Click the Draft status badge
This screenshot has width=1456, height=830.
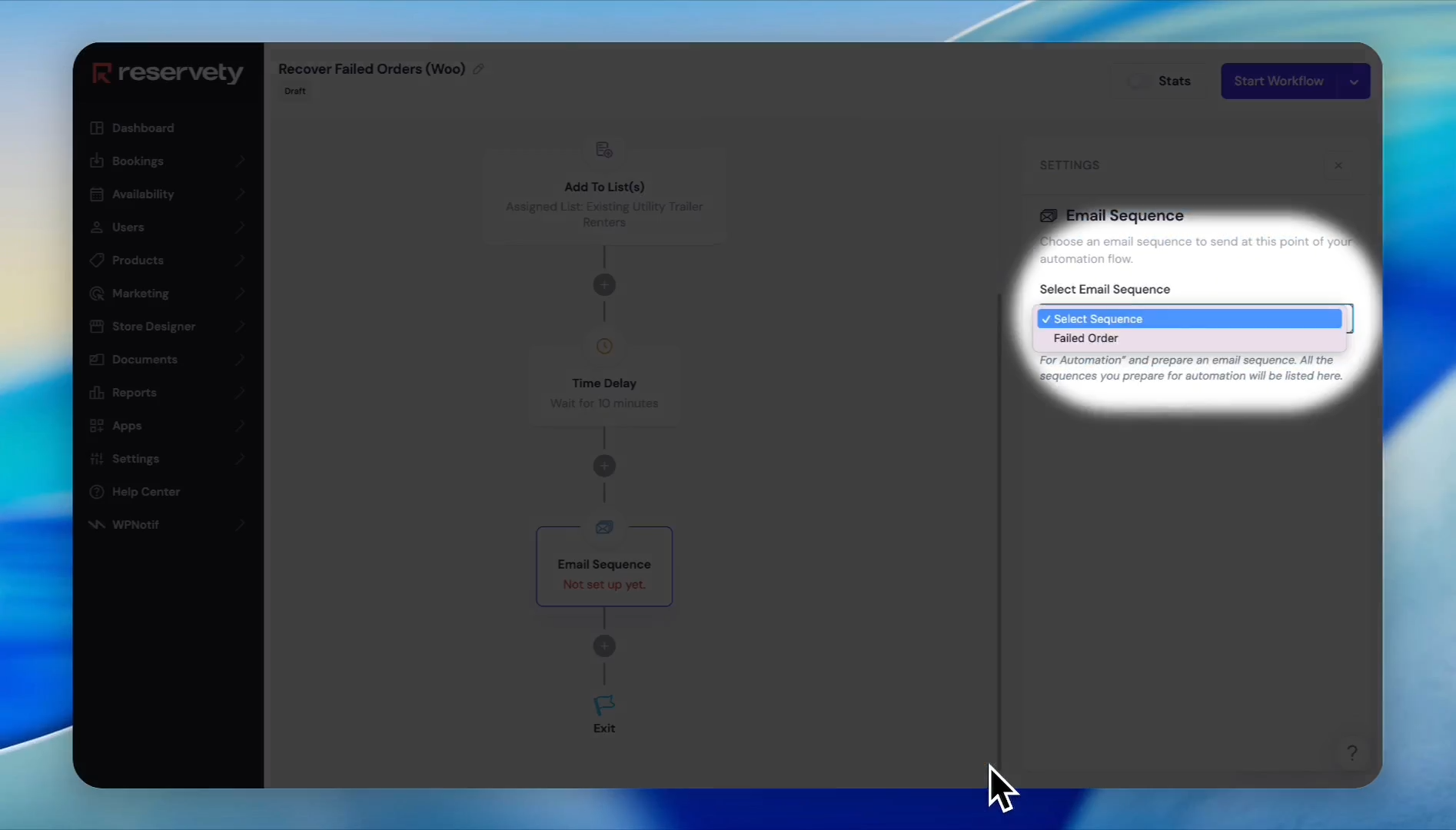click(295, 91)
